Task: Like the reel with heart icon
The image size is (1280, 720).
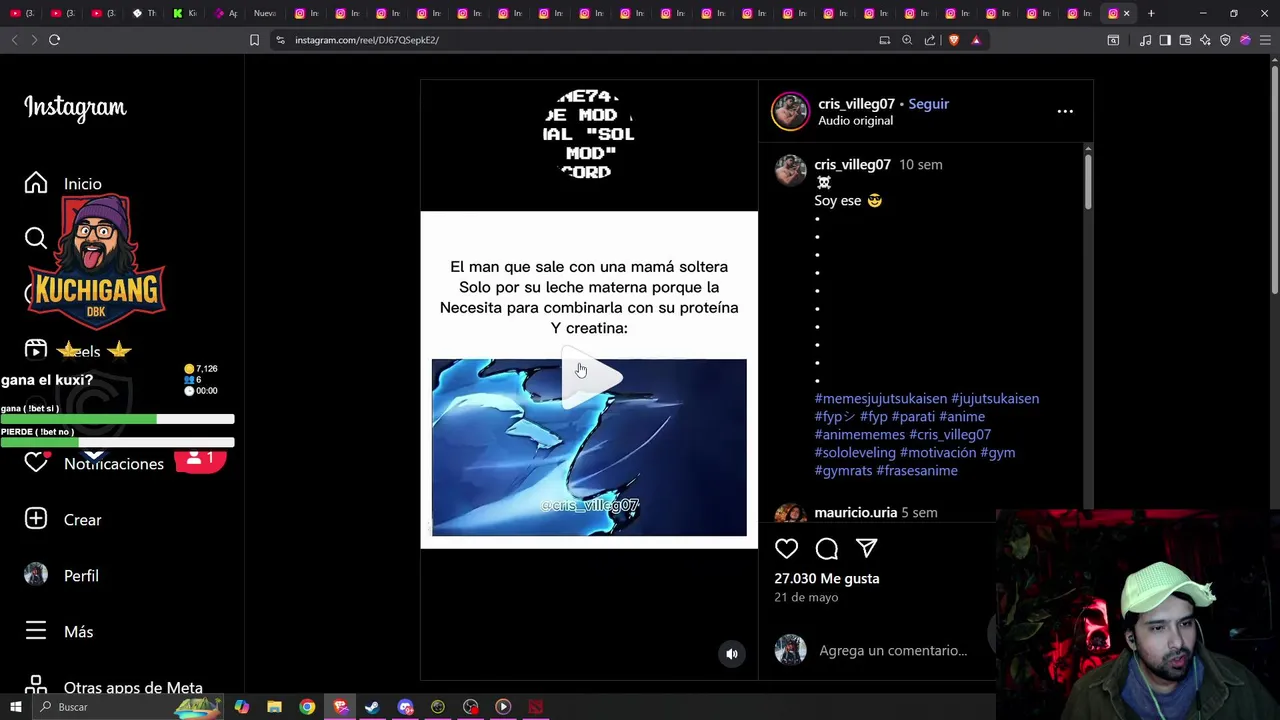Action: [787, 548]
